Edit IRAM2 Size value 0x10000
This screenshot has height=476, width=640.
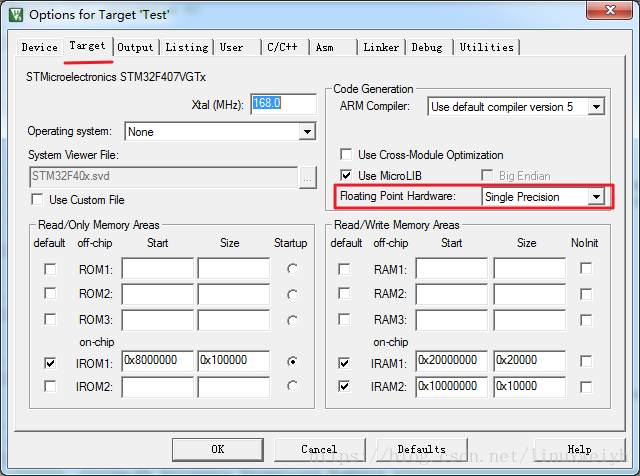pos(530,387)
